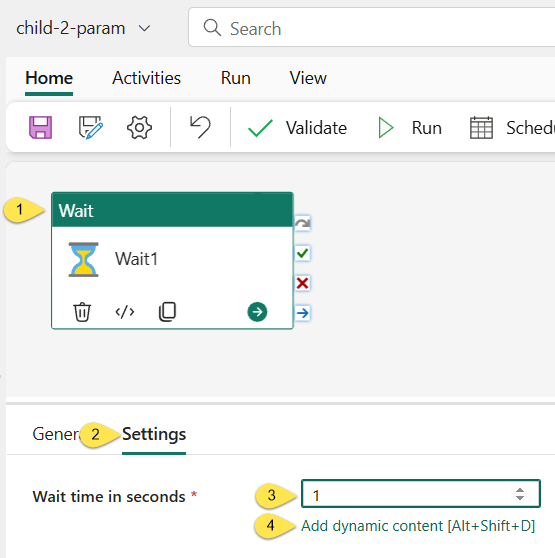Copy the Wait1 activity
555x558 pixels.
pyautogui.click(x=167, y=312)
